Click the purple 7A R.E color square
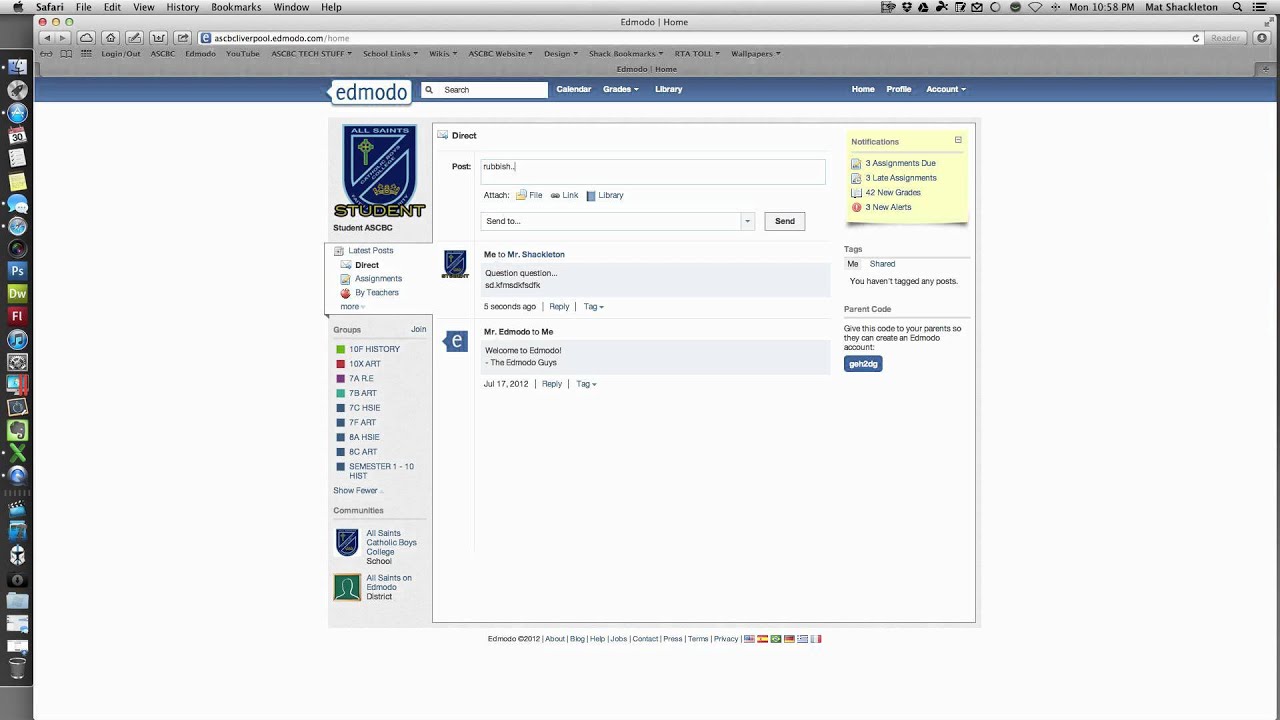 coord(341,379)
